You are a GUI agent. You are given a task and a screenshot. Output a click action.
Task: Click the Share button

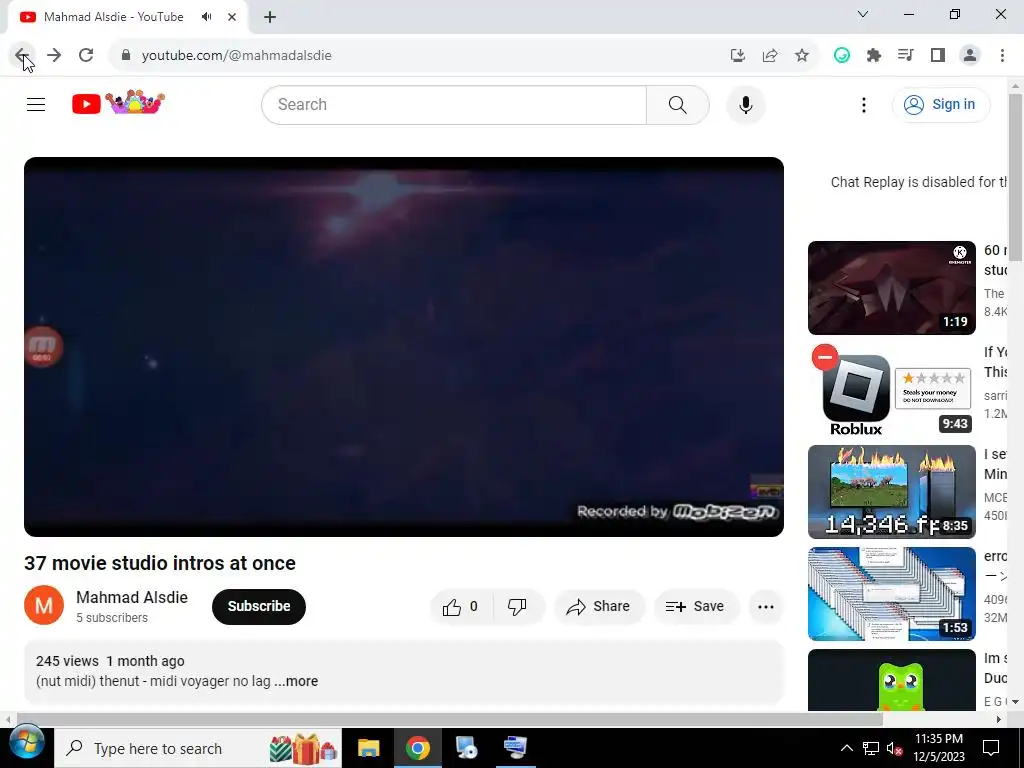[x=599, y=607]
